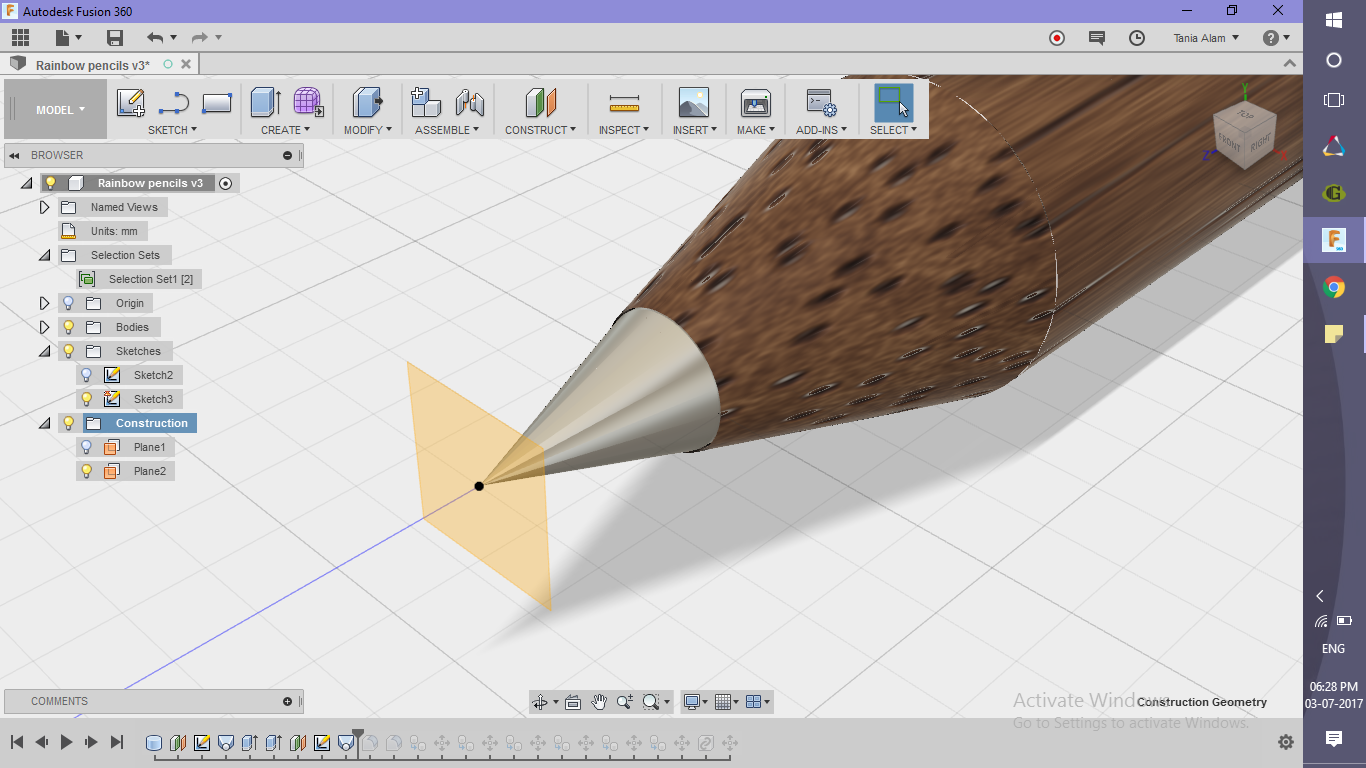Expand the Named Views node
This screenshot has width=1366, height=768.
click(44, 207)
